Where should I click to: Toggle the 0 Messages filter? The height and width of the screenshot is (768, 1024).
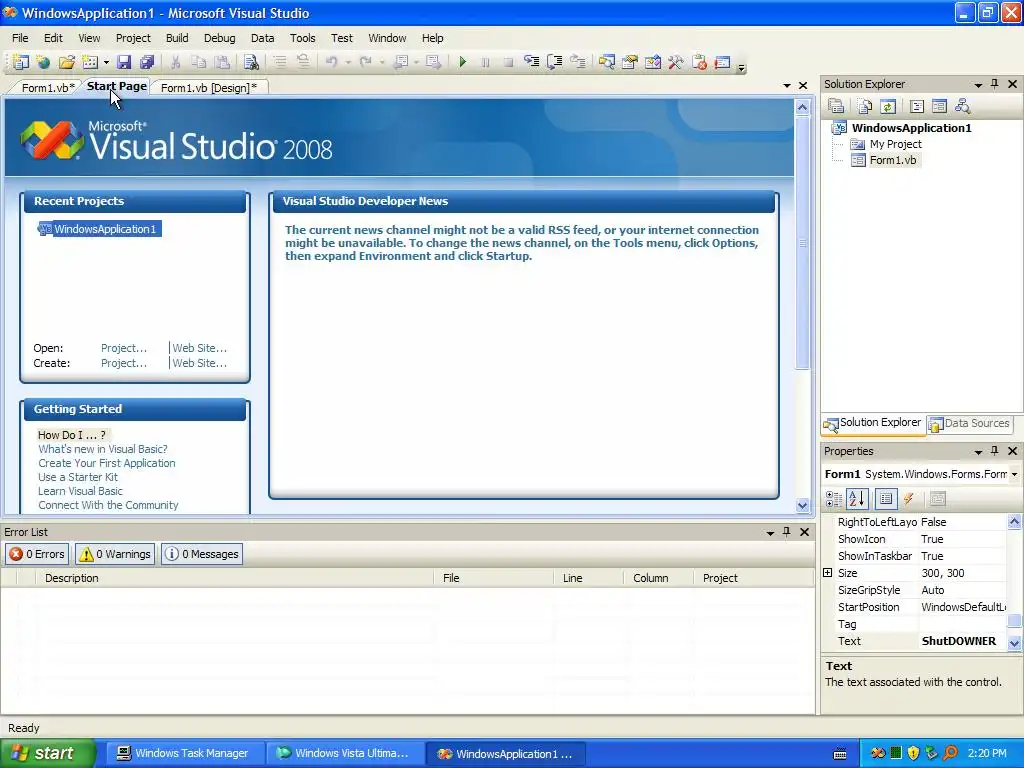tap(202, 554)
